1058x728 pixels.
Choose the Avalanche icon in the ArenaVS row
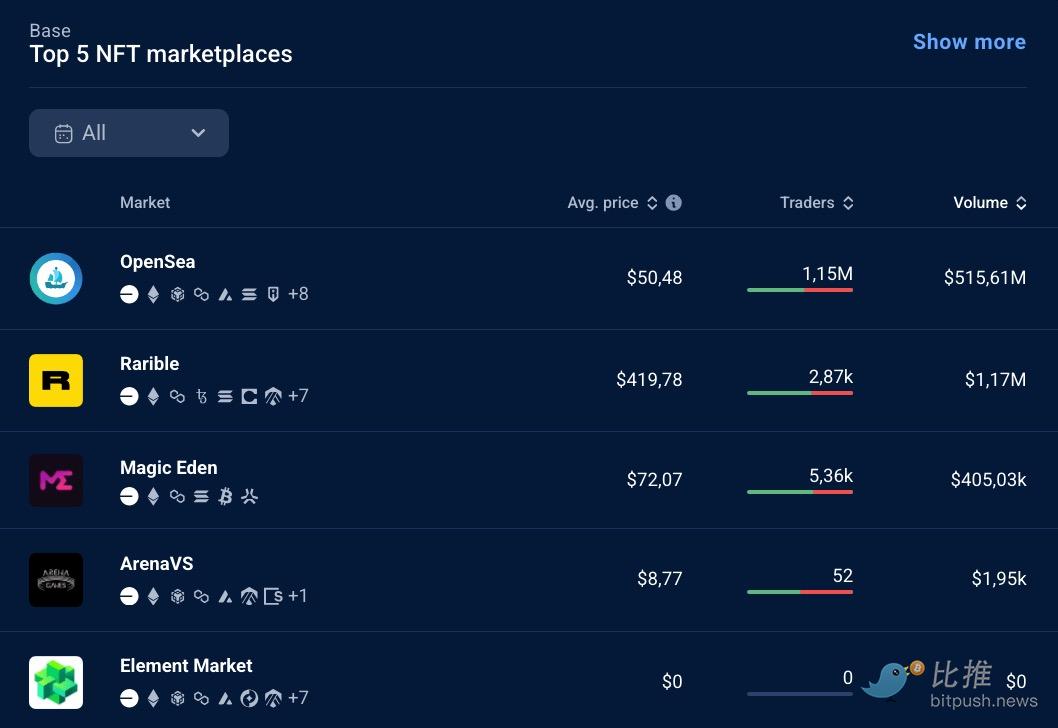coord(225,596)
